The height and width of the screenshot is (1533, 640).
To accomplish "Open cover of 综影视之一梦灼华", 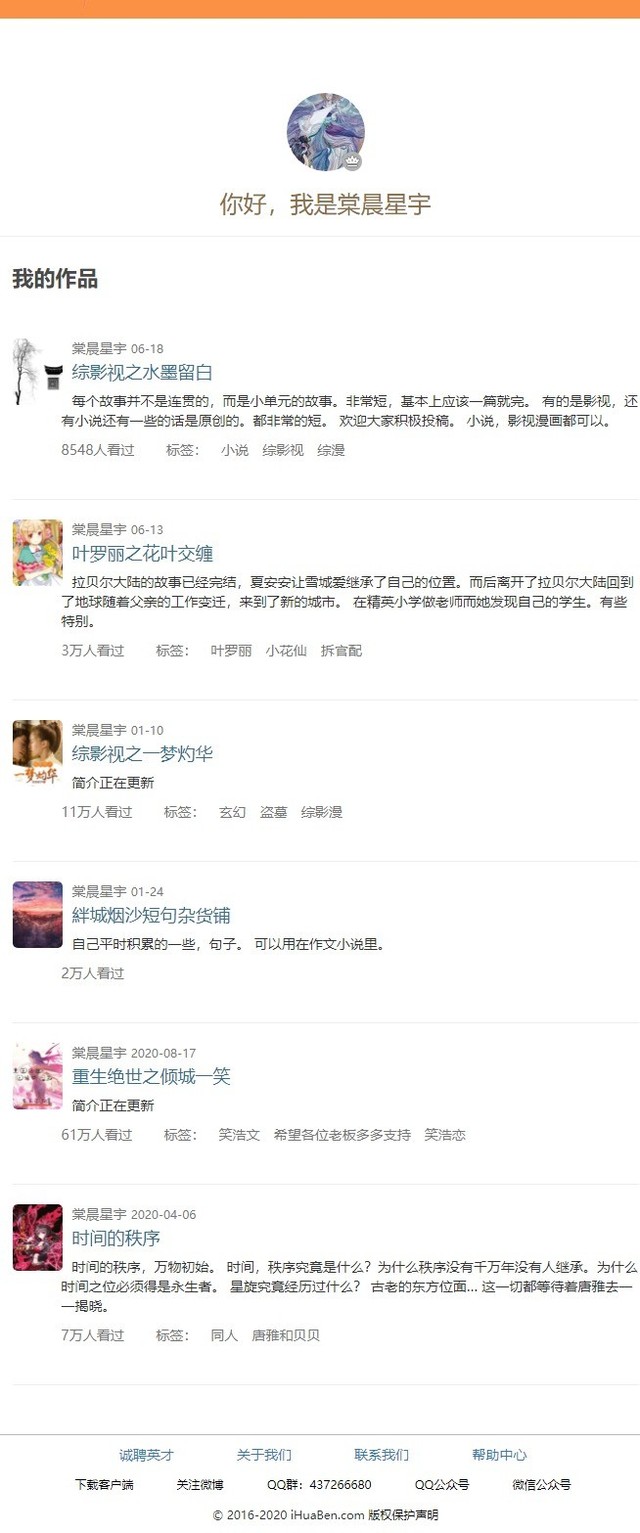I will [x=37, y=752].
